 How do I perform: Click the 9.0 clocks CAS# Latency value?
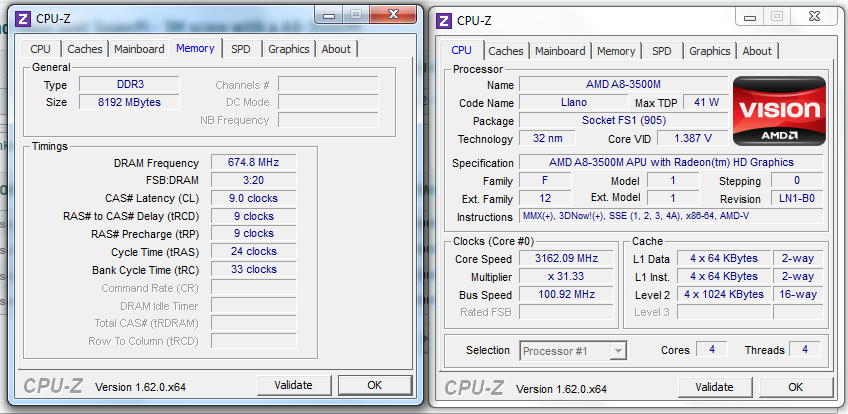click(254, 198)
